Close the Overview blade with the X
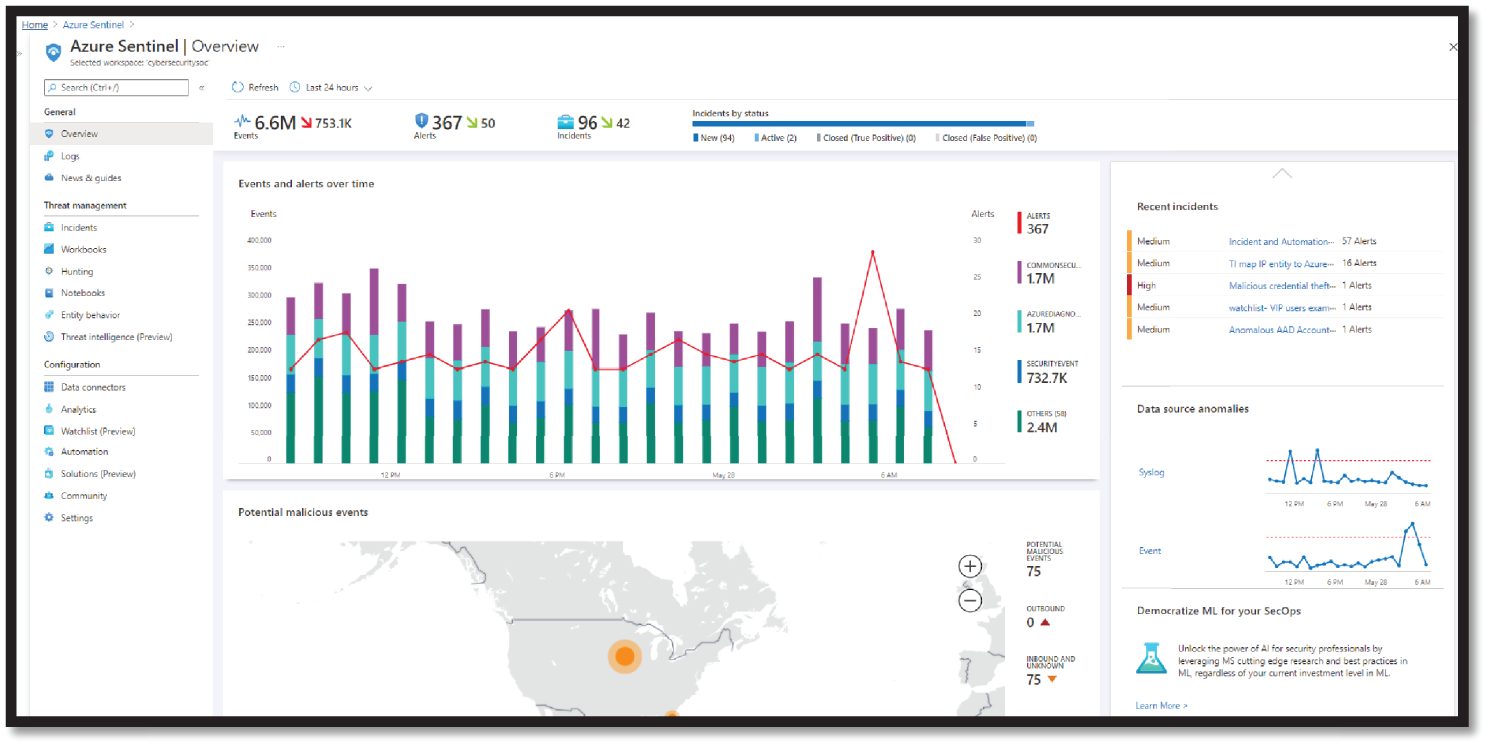This screenshot has width=1488, height=746. 1453,47
